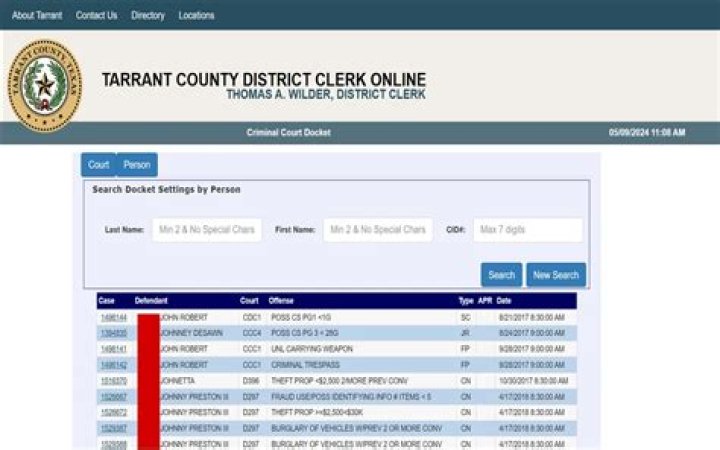Select the 'POSS CS PG1 <1G' offense text
Image resolution: width=720 pixels, height=450 pixels.
pos(301,318)
